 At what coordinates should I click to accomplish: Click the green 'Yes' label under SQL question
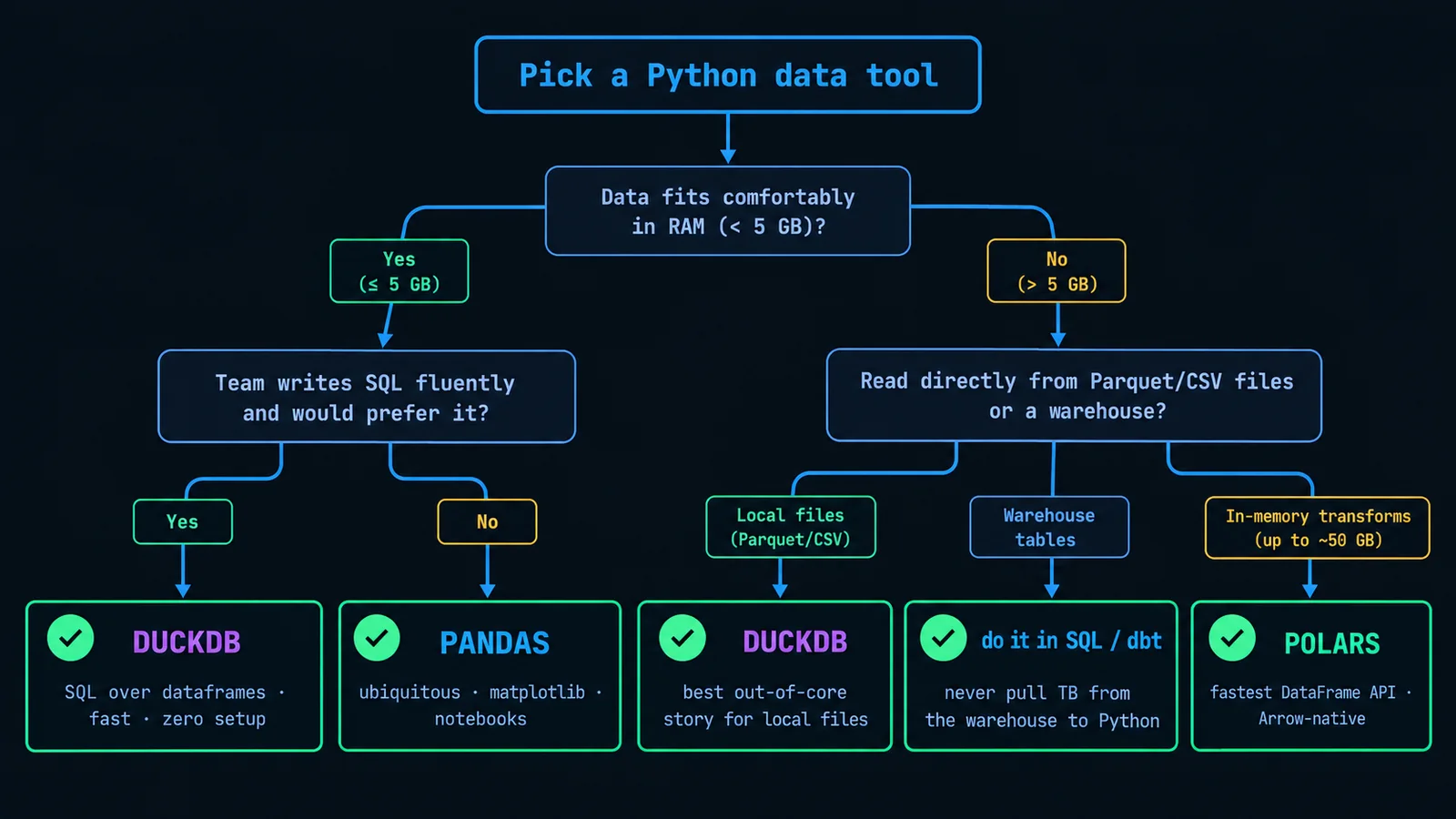pyautogui.click(x=183, y=522)
